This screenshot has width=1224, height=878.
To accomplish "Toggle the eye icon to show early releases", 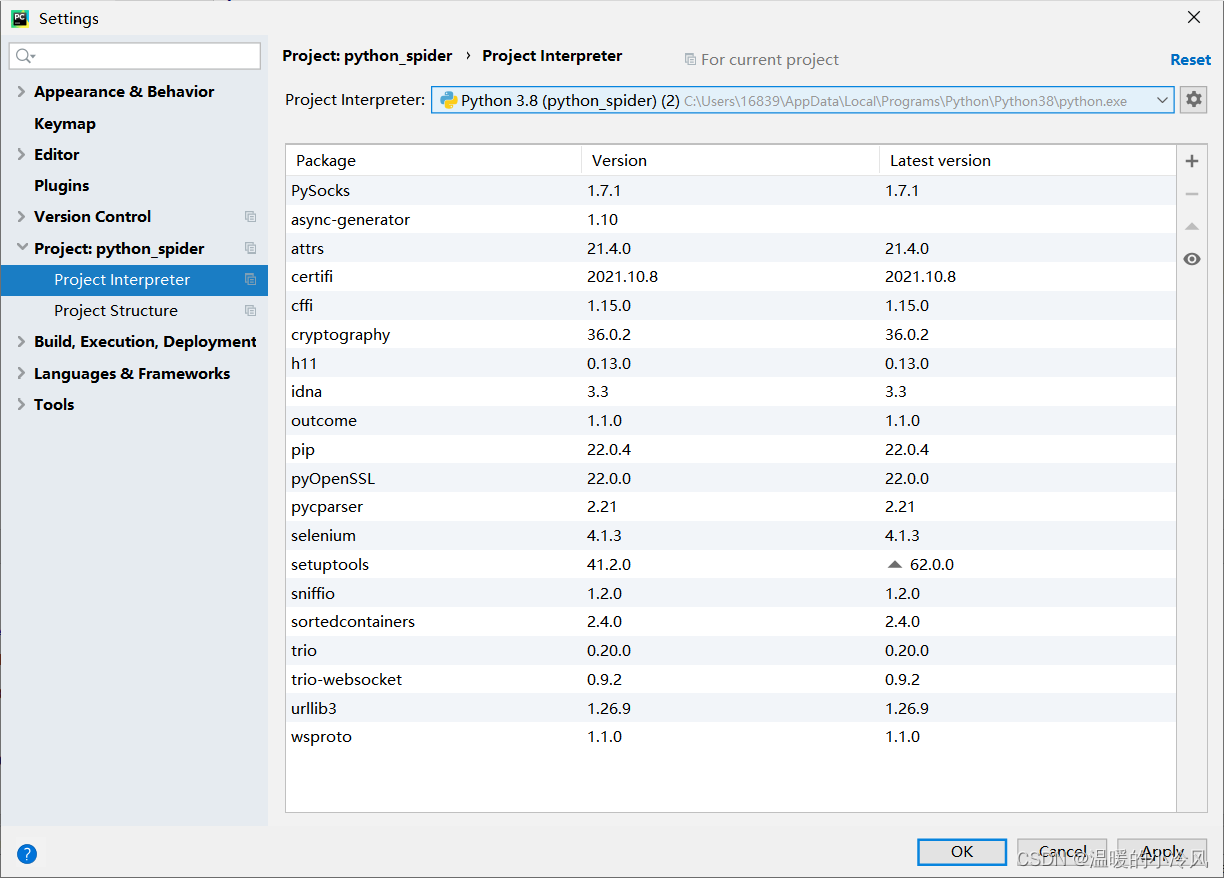I will point(1191,259).
